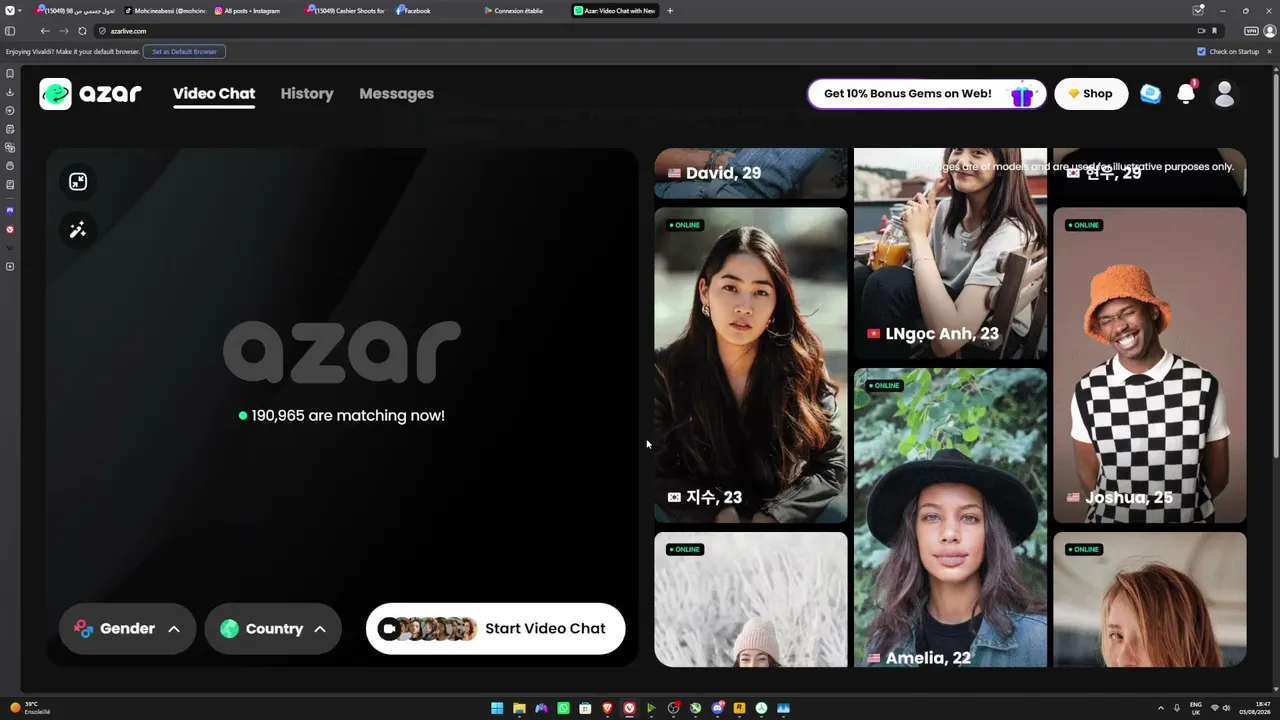Open the blue app download icon
The width and height of the screenshot is (1280, 720).
pos(1151,94)
